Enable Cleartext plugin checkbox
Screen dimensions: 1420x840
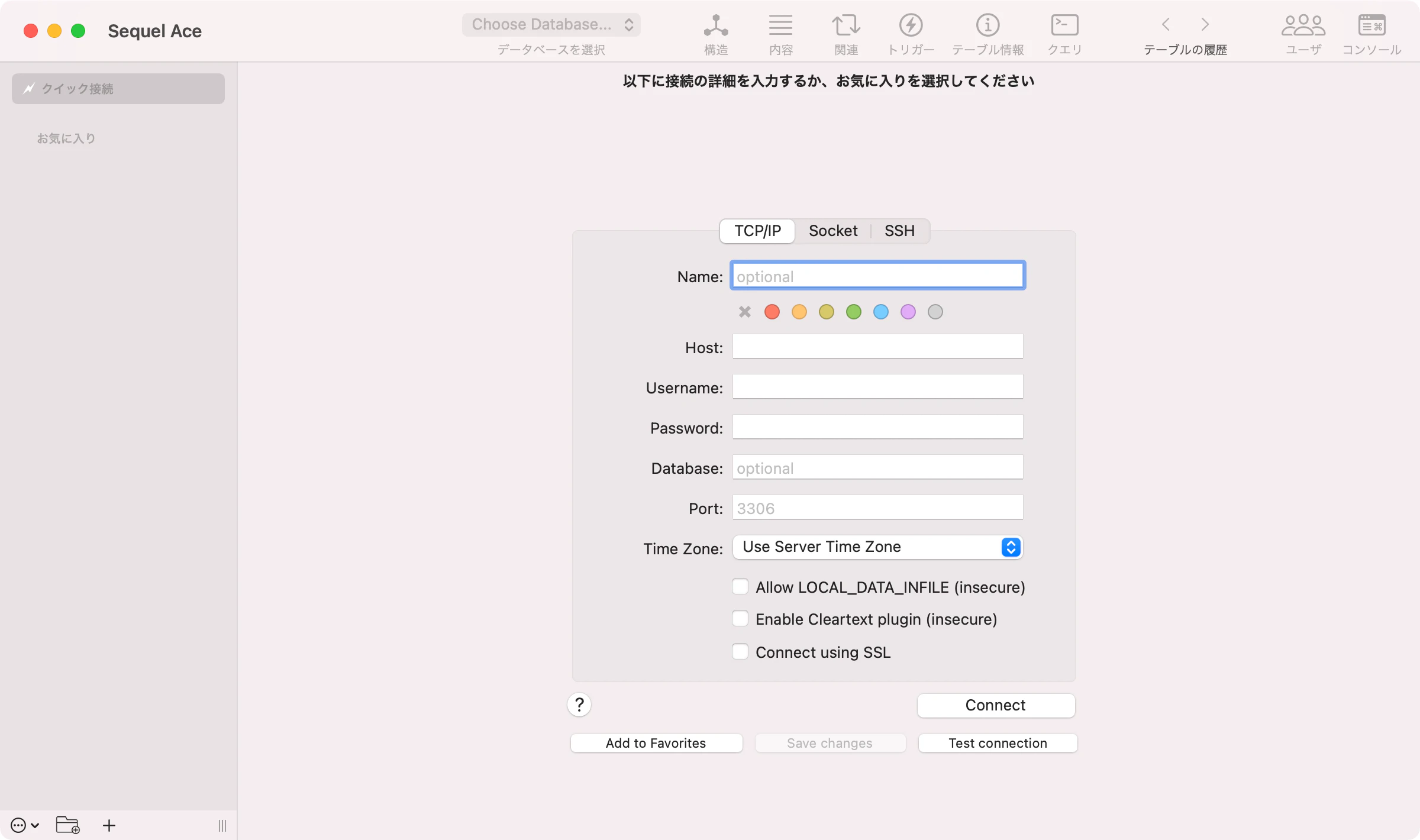[740, 618]
